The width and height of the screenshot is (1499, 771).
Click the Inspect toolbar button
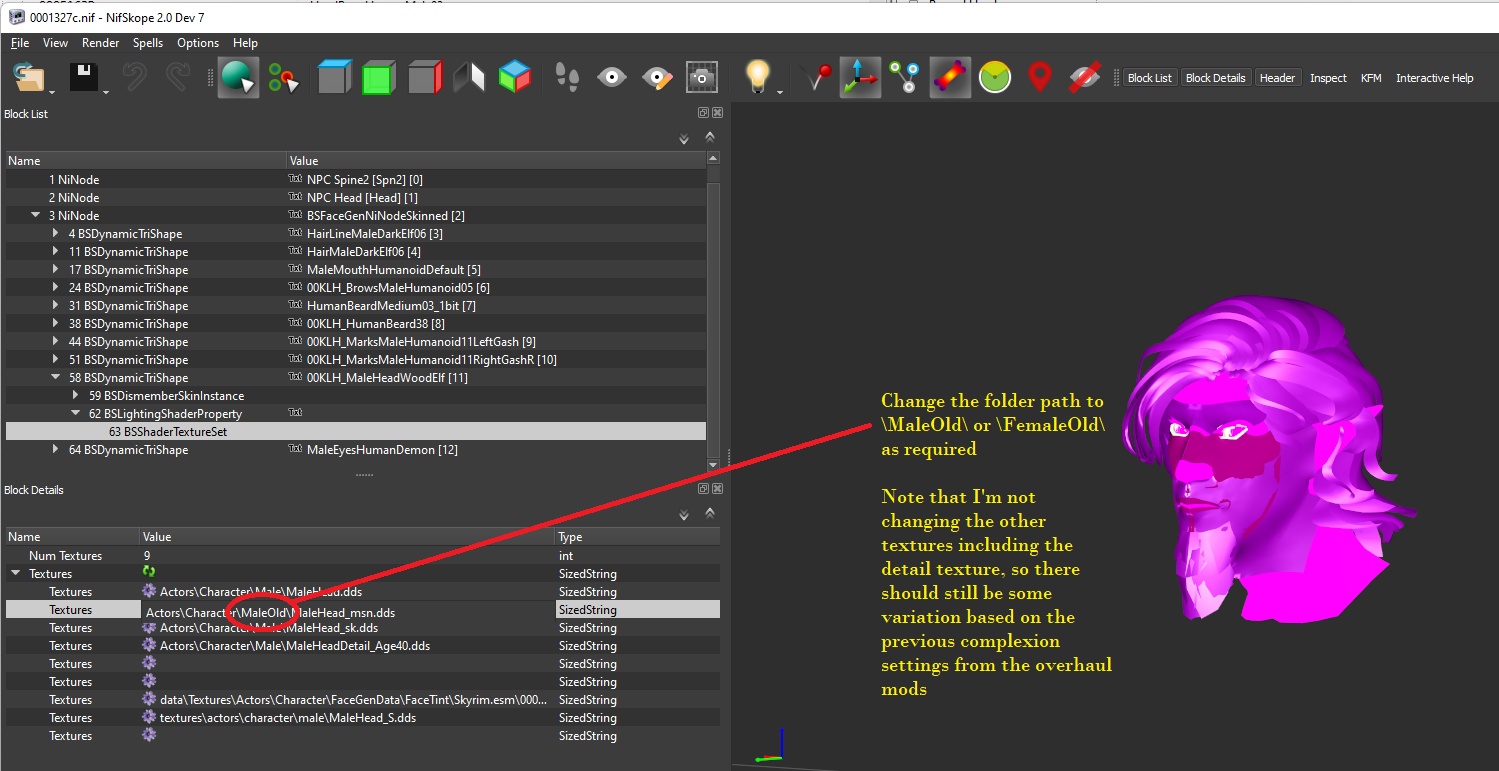point(1328,78)
